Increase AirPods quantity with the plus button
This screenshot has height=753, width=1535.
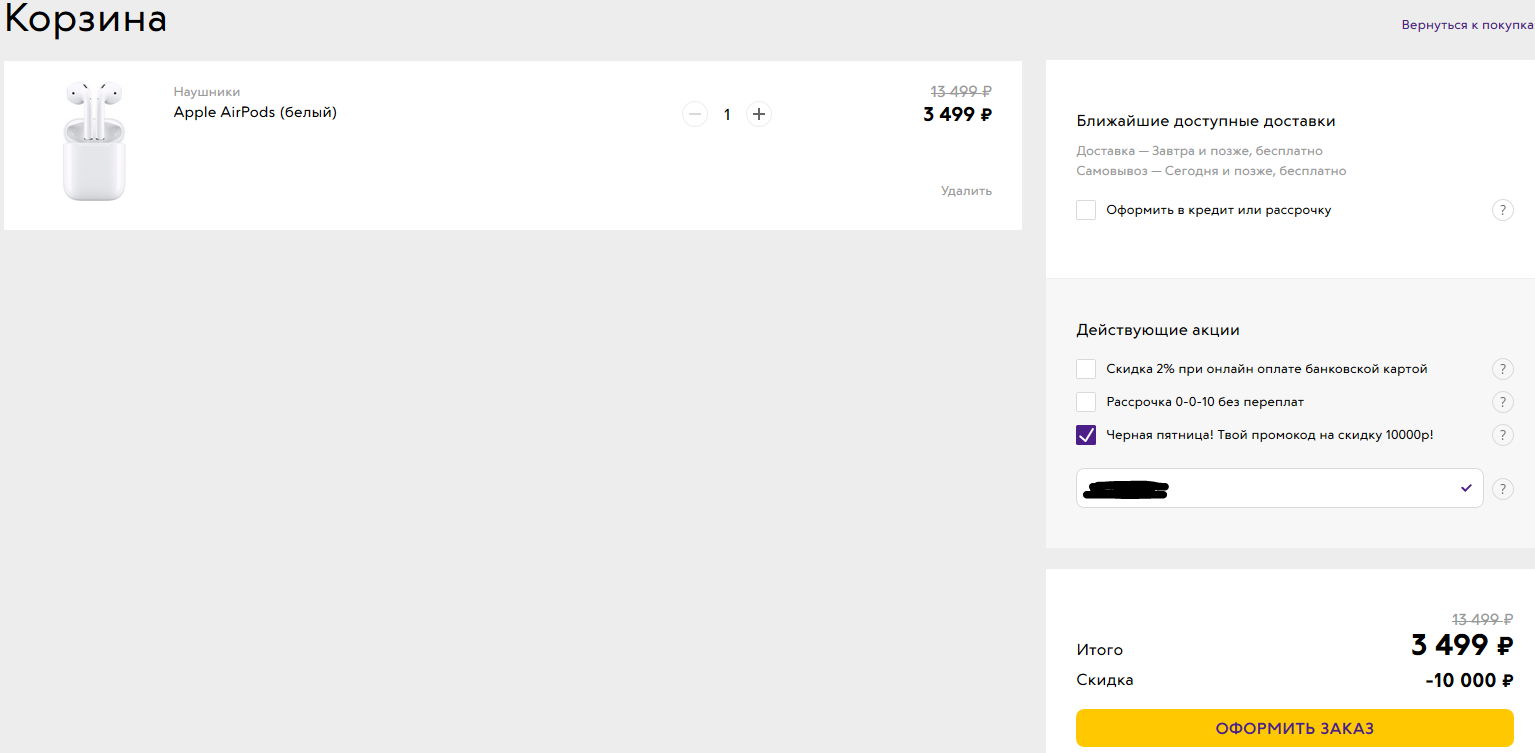pyautogui.click(x=759, y=114)
